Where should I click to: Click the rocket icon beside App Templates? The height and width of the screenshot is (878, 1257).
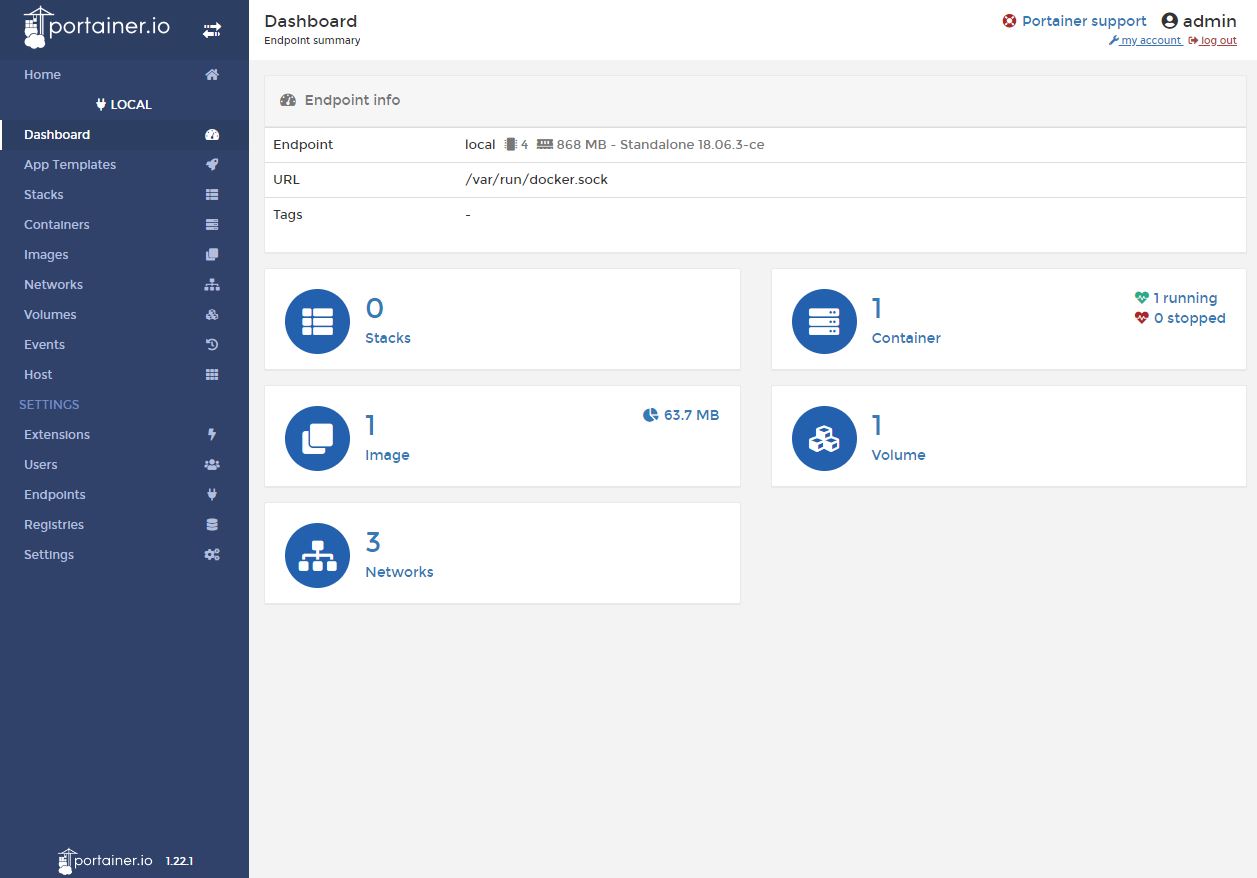[211, 165]
